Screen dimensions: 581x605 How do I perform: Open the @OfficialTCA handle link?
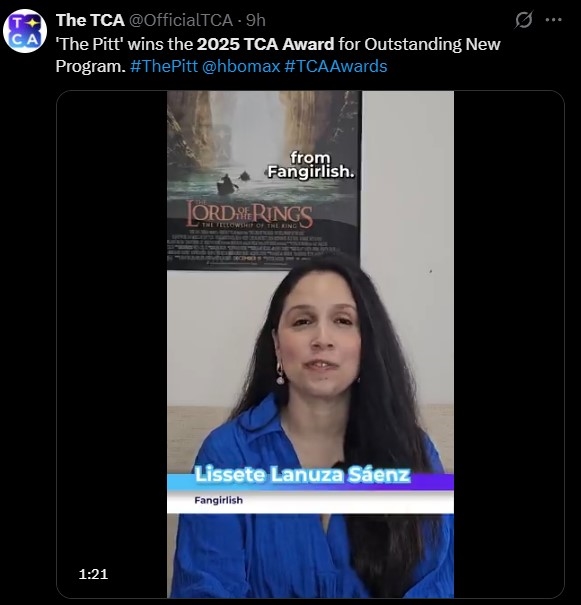click(180, 20)
